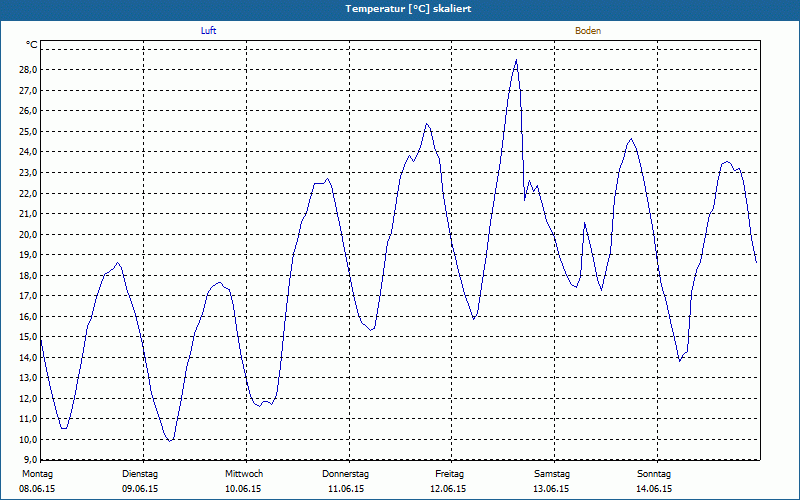The width and height of the screenshot is (800, 500).
Task: Click the Sonntag day label
Action: [654, 473]
